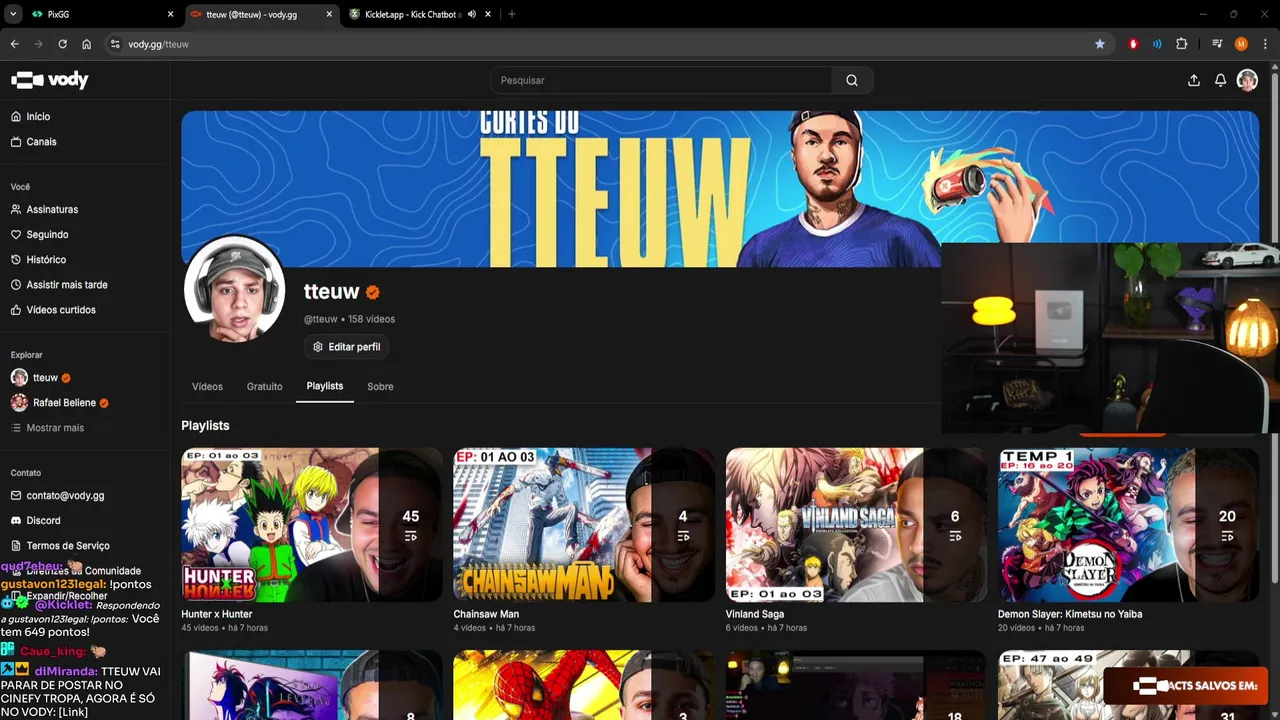Click Editar perfil button
The height and width of the screenshot is (720, 1280).
346,347
